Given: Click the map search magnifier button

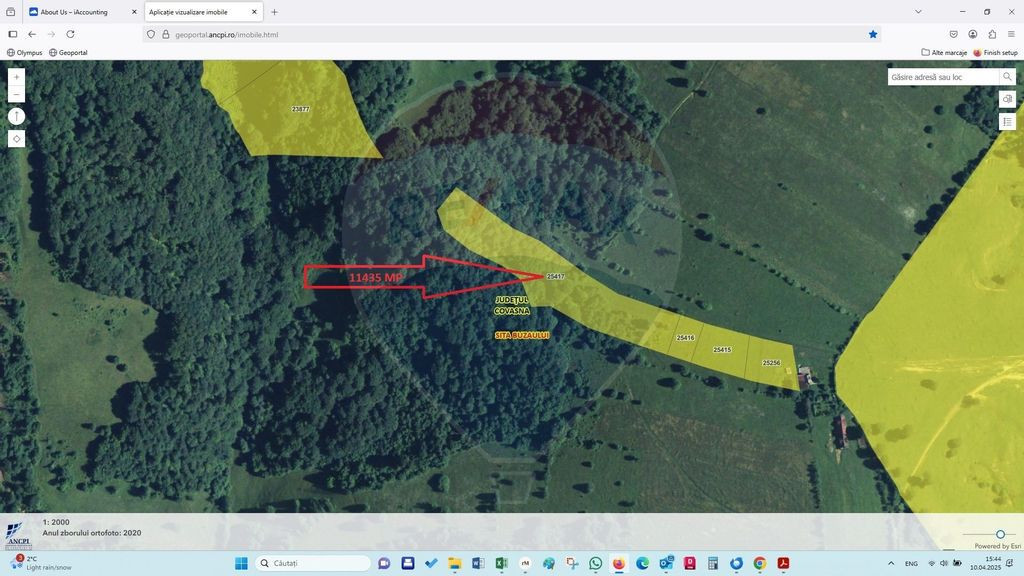Looking at the screenshot, I should [1007, 77].
